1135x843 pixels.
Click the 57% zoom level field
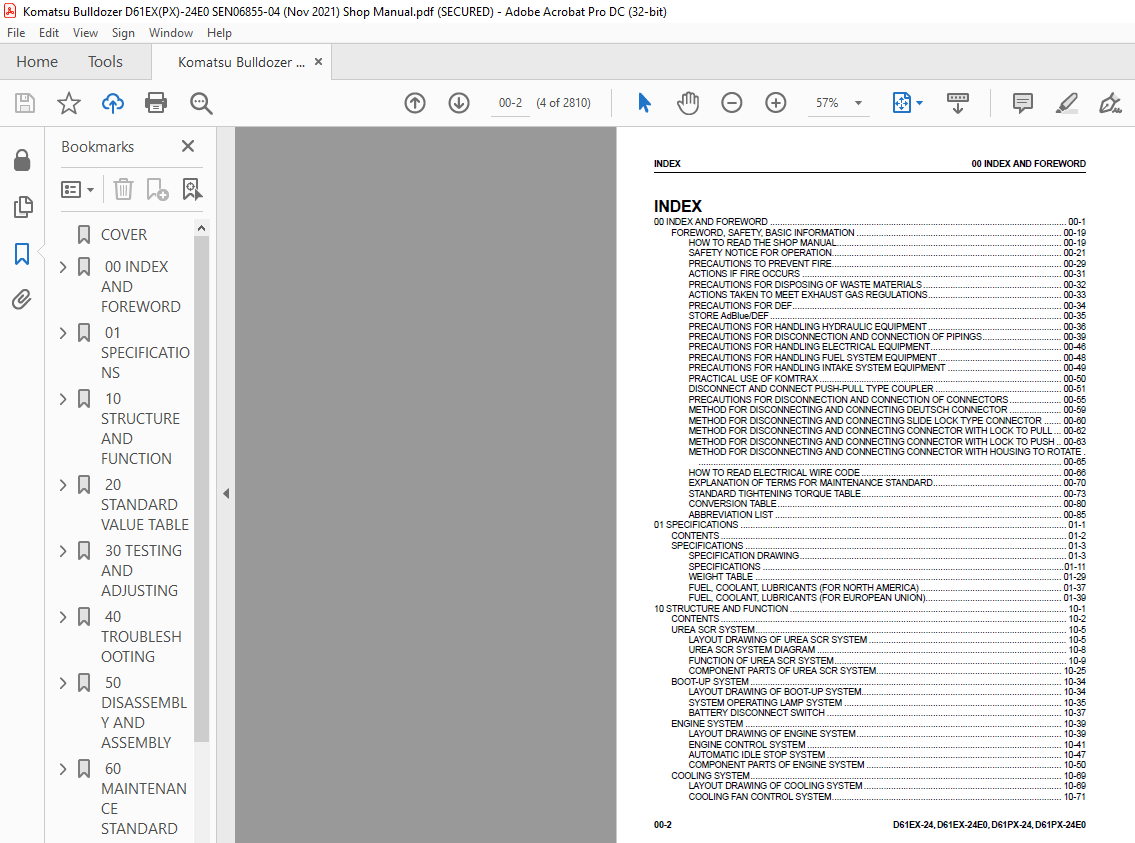pos(827,103)
